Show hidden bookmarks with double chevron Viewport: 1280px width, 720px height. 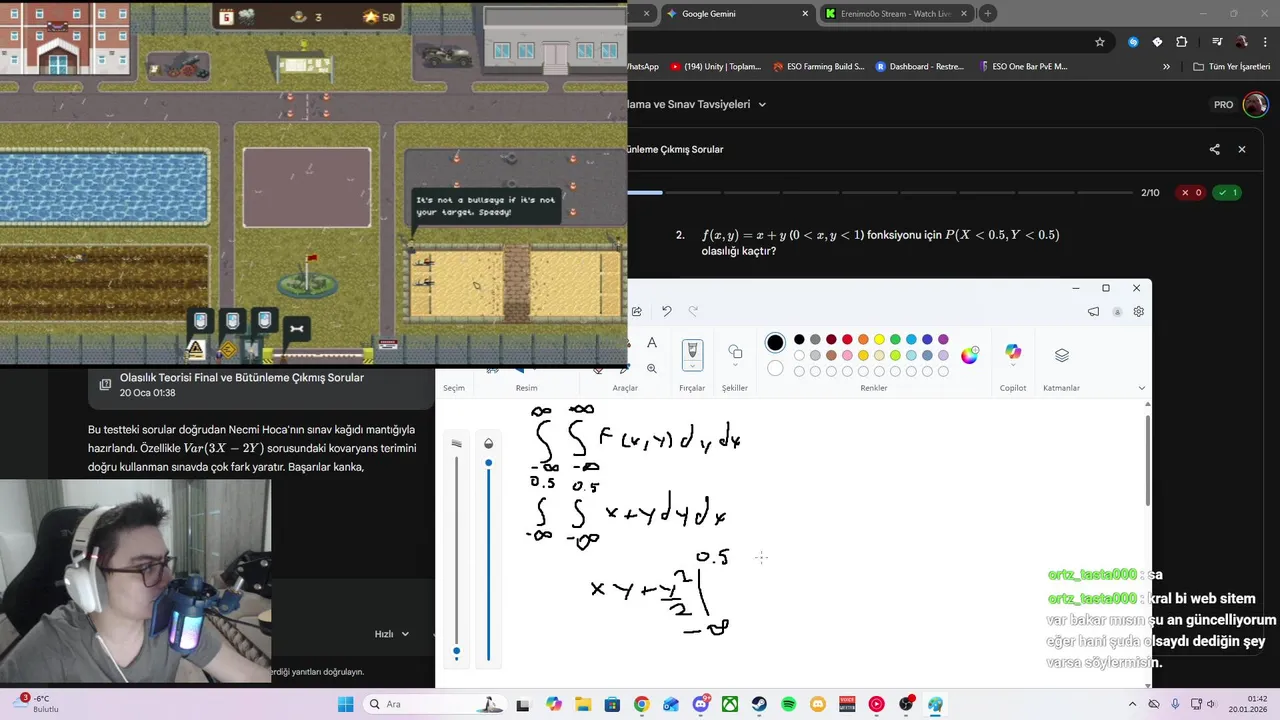point(1166,67)
